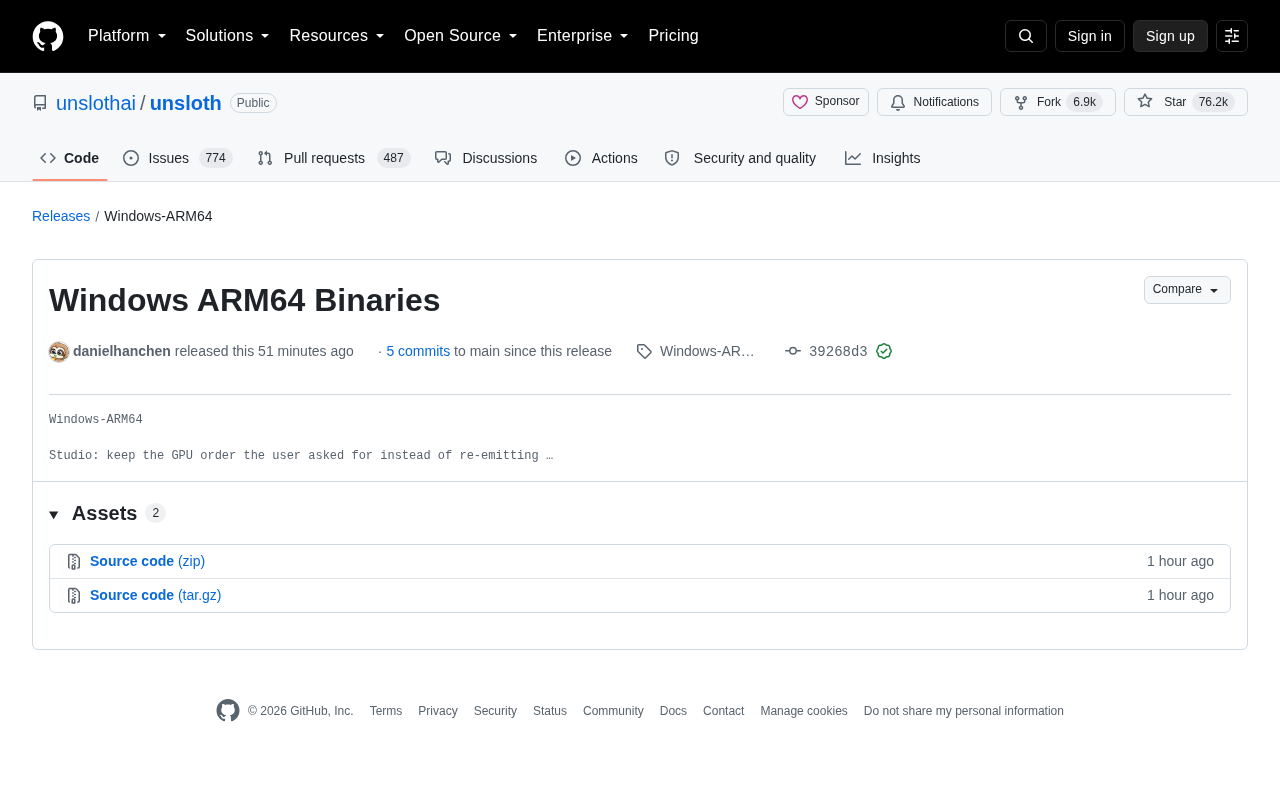
Task: Switch to the Discussions tab
Action: pos(486,158)
